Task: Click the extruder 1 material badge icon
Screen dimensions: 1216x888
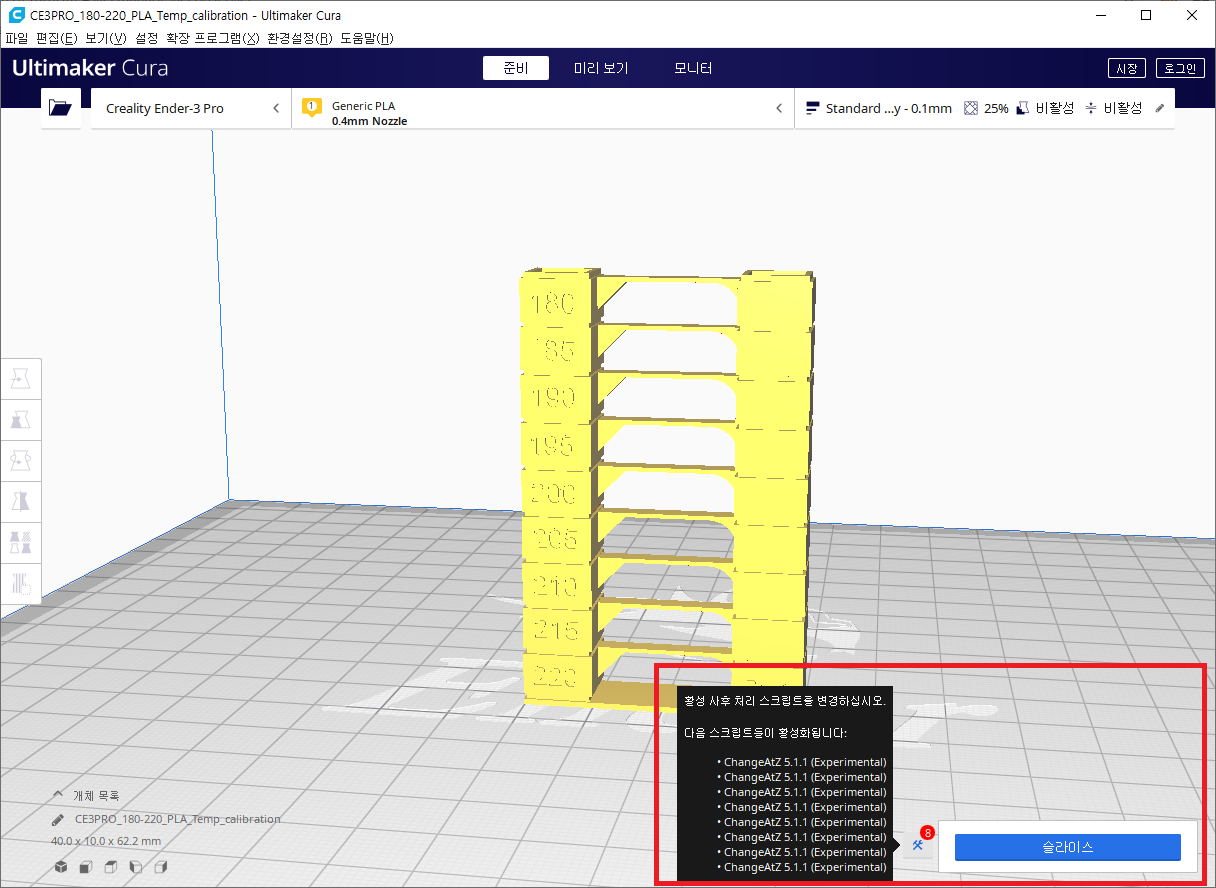Action: coord(311,108)
